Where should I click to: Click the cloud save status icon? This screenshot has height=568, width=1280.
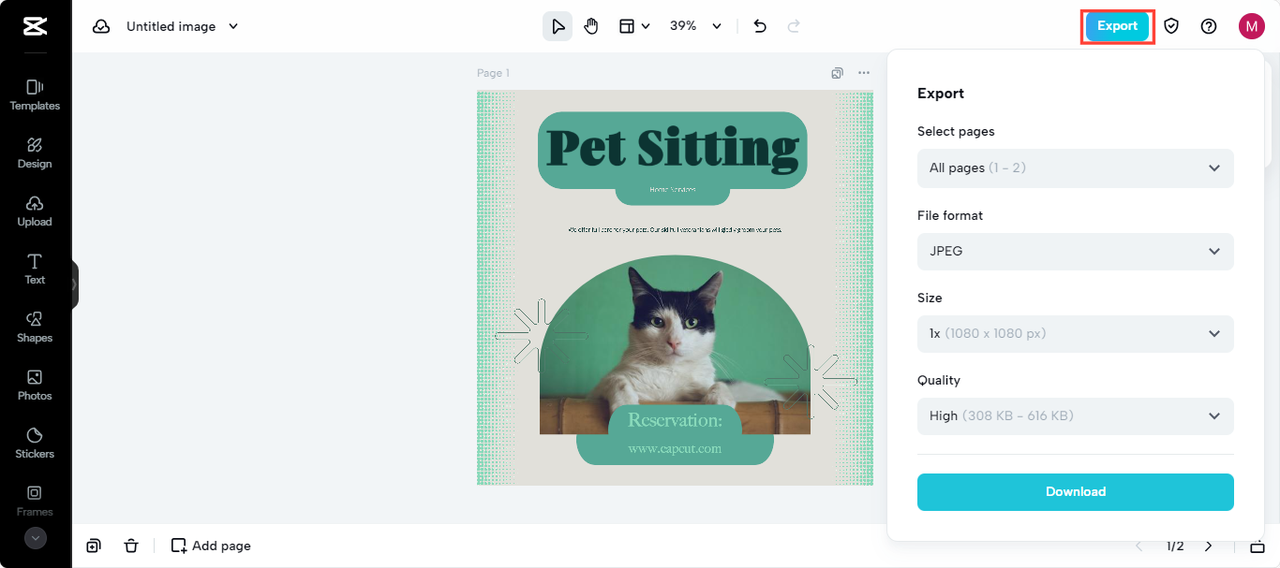pyautogui.click(x=101, y=26)
